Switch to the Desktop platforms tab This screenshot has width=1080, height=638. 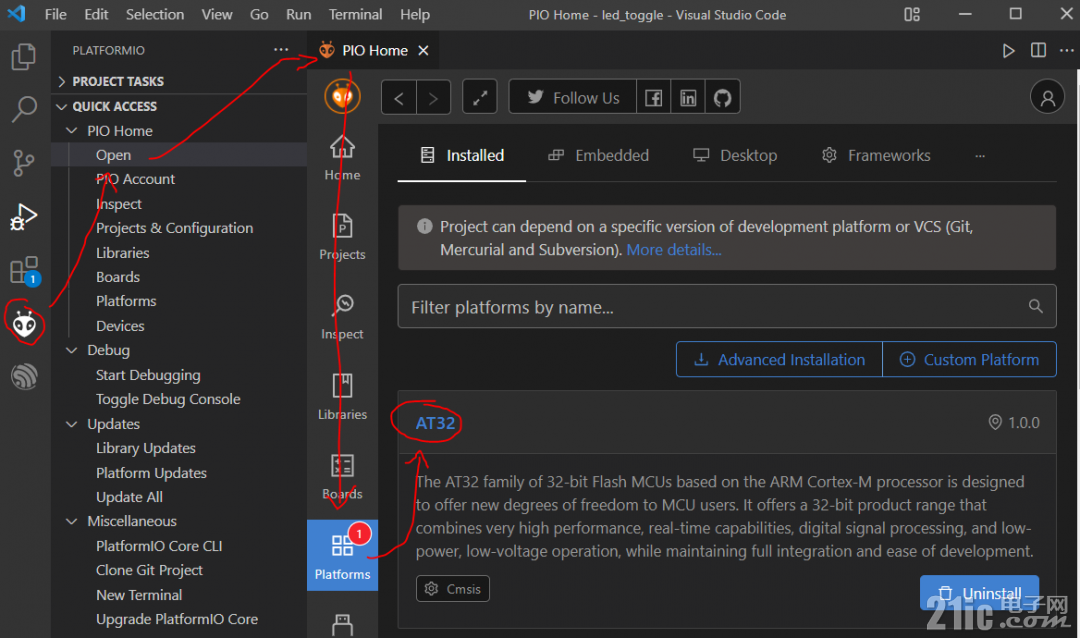pos(735,156)
